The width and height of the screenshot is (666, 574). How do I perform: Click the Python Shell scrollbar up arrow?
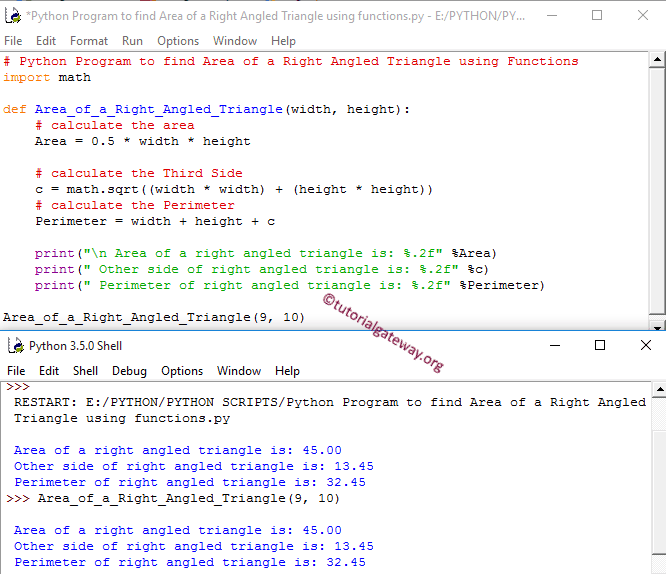coord(659,389)
